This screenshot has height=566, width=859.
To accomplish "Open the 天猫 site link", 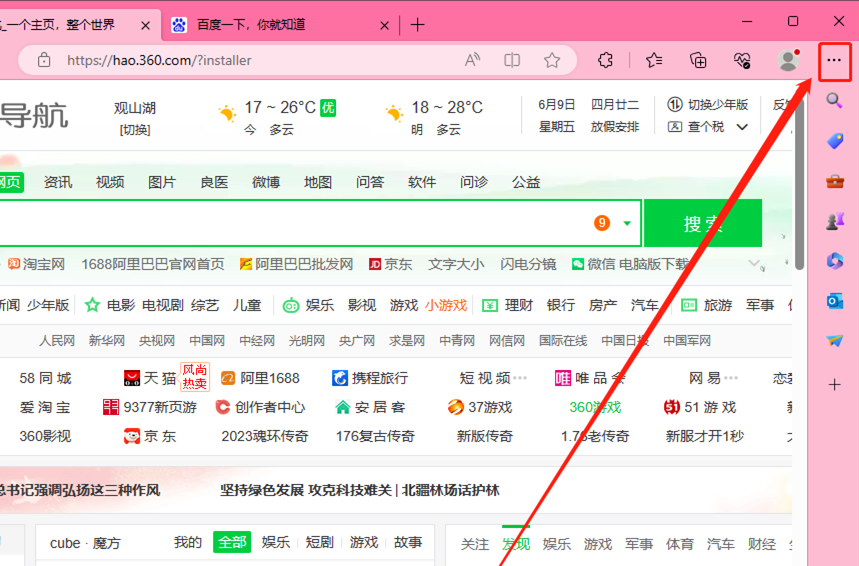I will pos(150,378).
